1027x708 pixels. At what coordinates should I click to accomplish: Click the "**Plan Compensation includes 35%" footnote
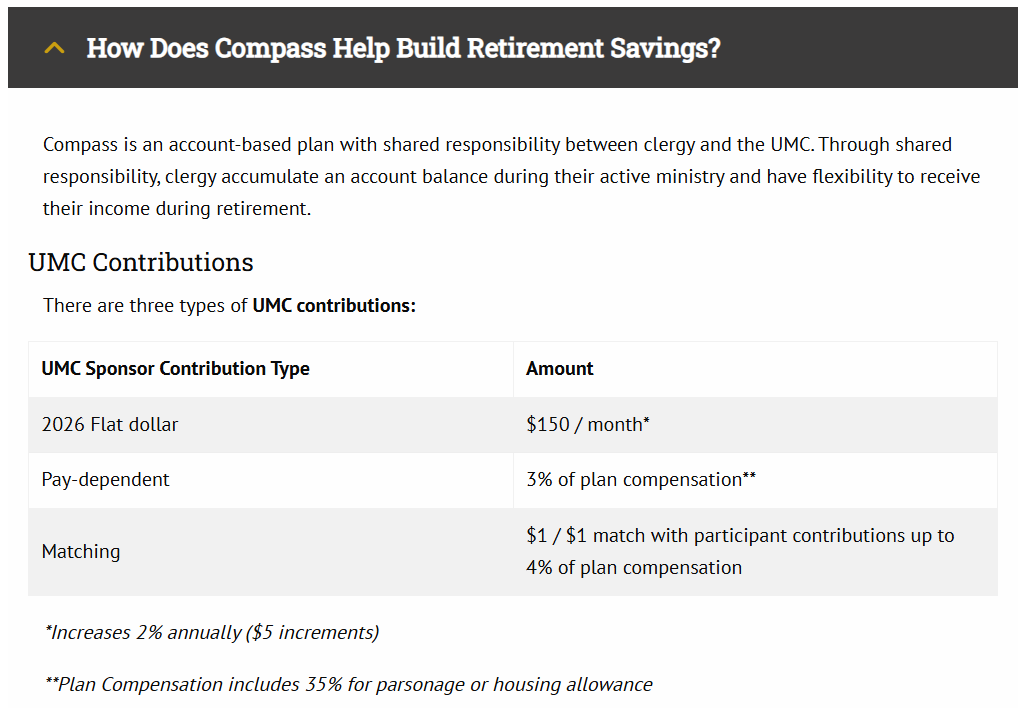coord(349,685)
